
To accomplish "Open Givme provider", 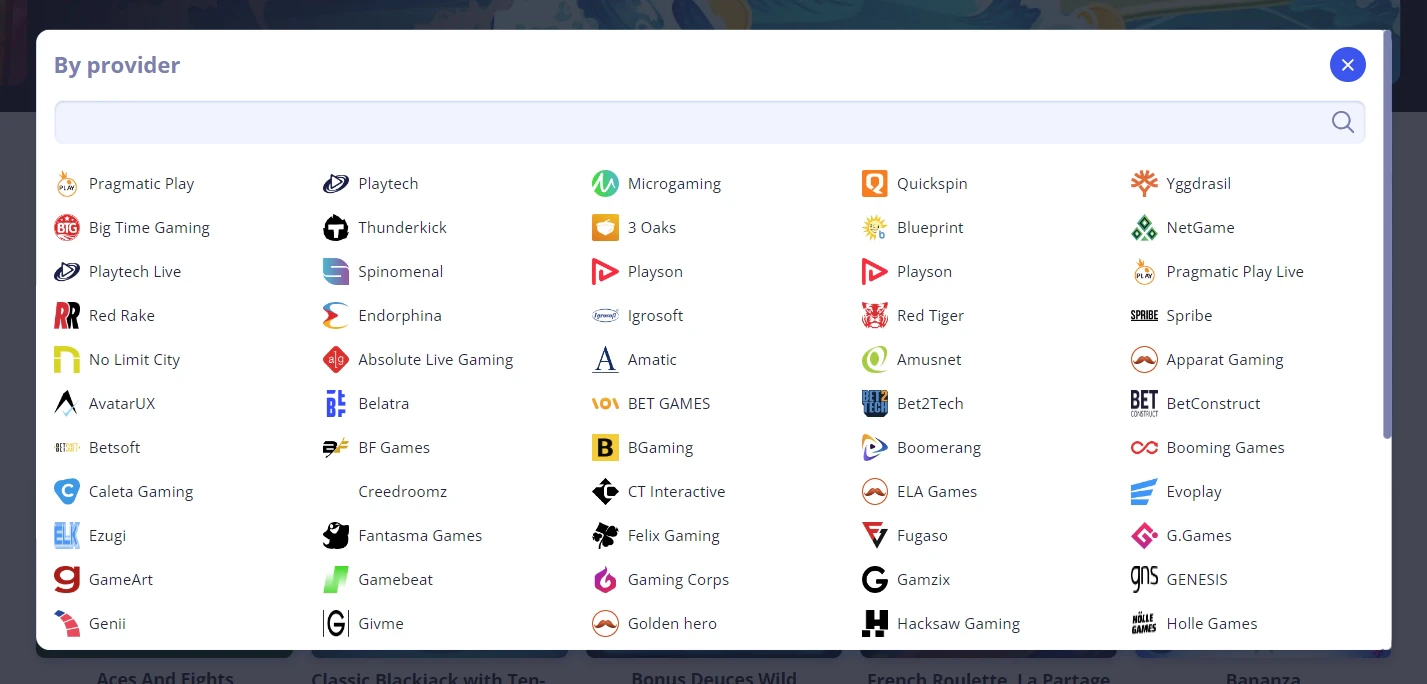I will coord(363,624).
